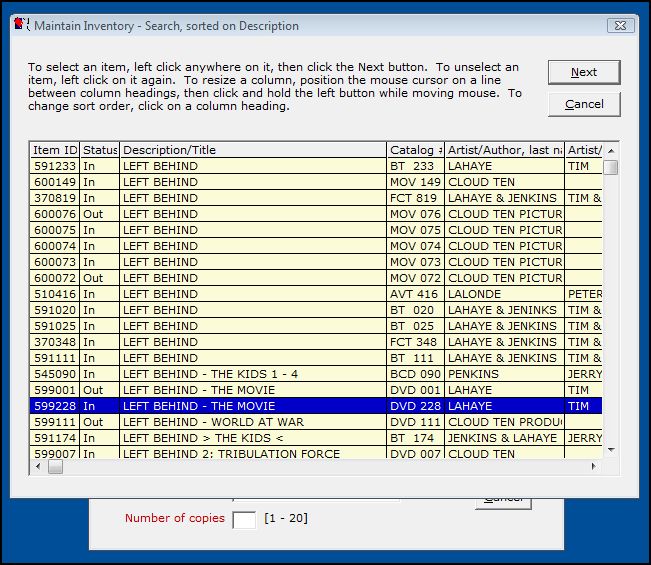Select item 600073 row
This screenshot has height=565, width=651.
316,262
